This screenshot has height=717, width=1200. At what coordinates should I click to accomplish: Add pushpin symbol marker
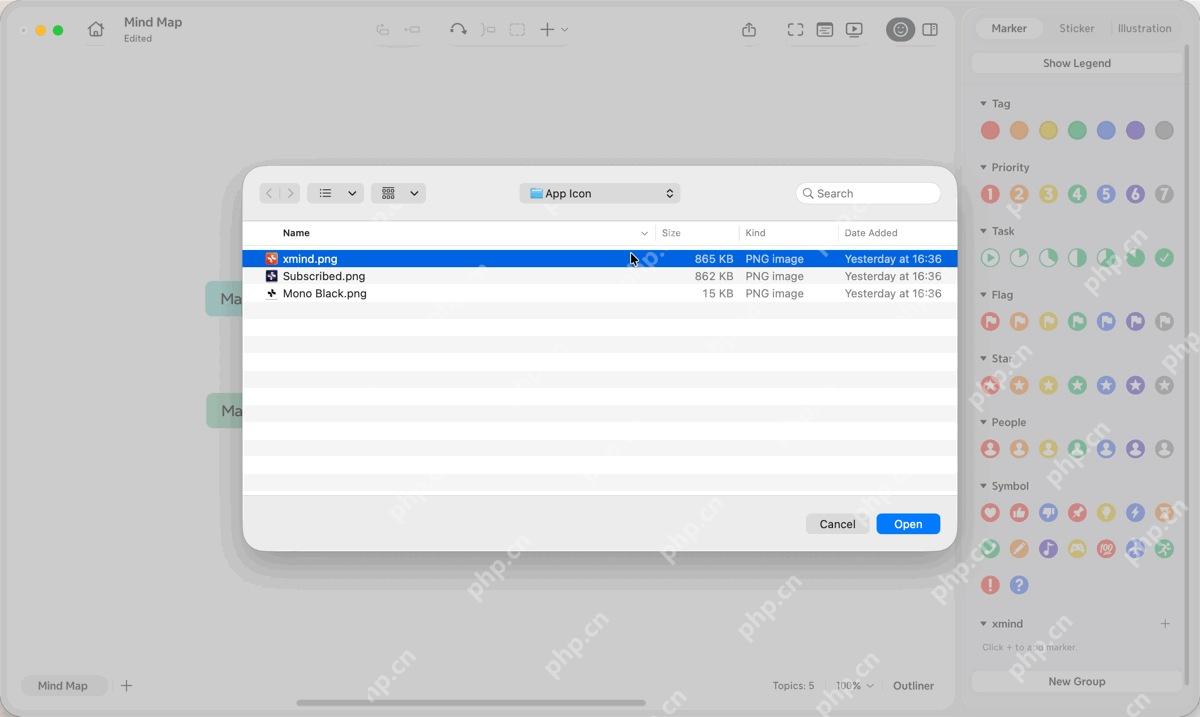(x=1077, y=513)
